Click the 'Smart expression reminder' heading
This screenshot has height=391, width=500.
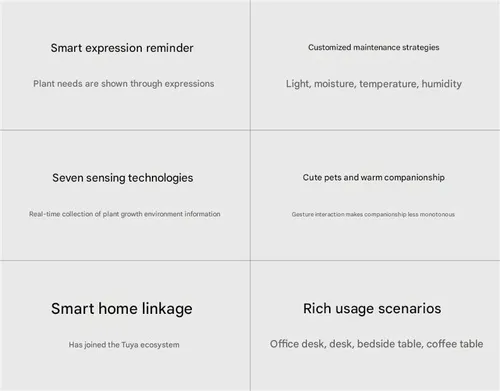click(122, 48)
